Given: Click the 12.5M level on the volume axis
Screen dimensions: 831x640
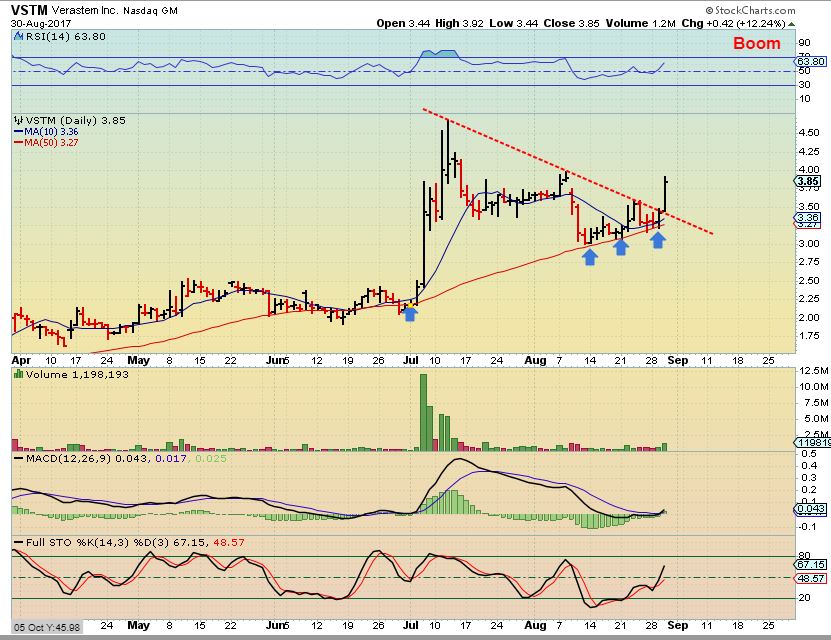Looking at the screenshot, I should [x=814, y=370].
